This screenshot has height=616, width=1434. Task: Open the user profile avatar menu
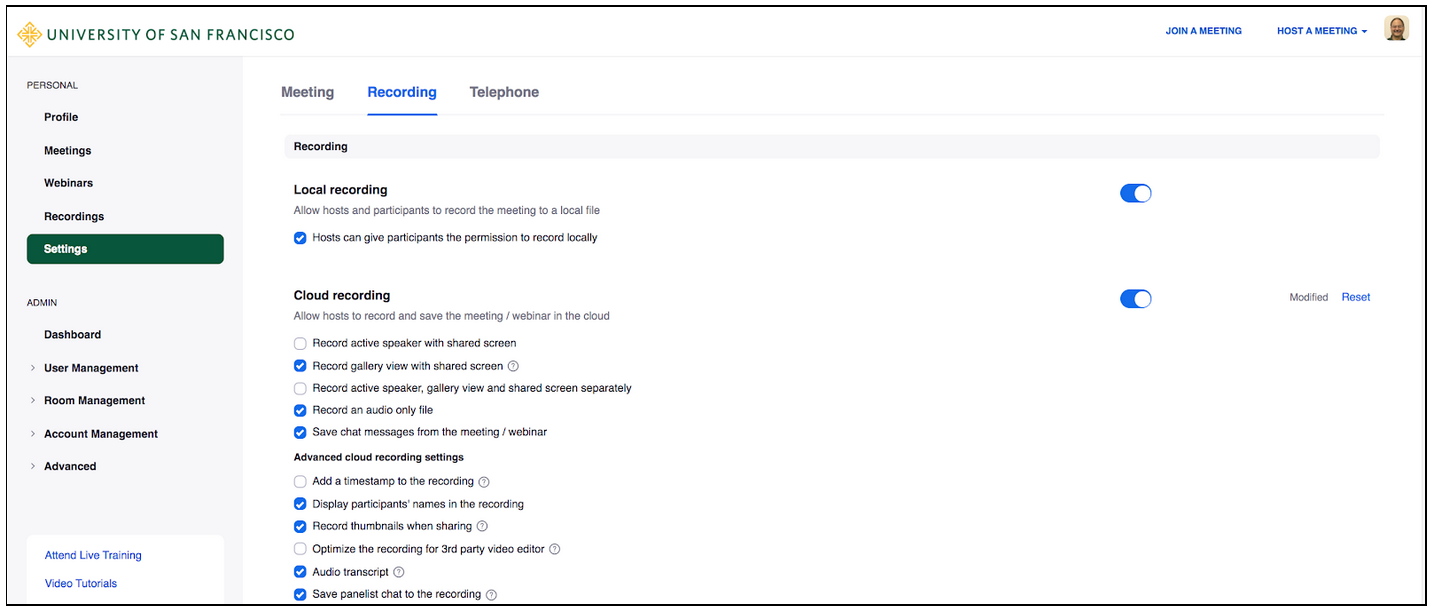tap(1396, 30)
